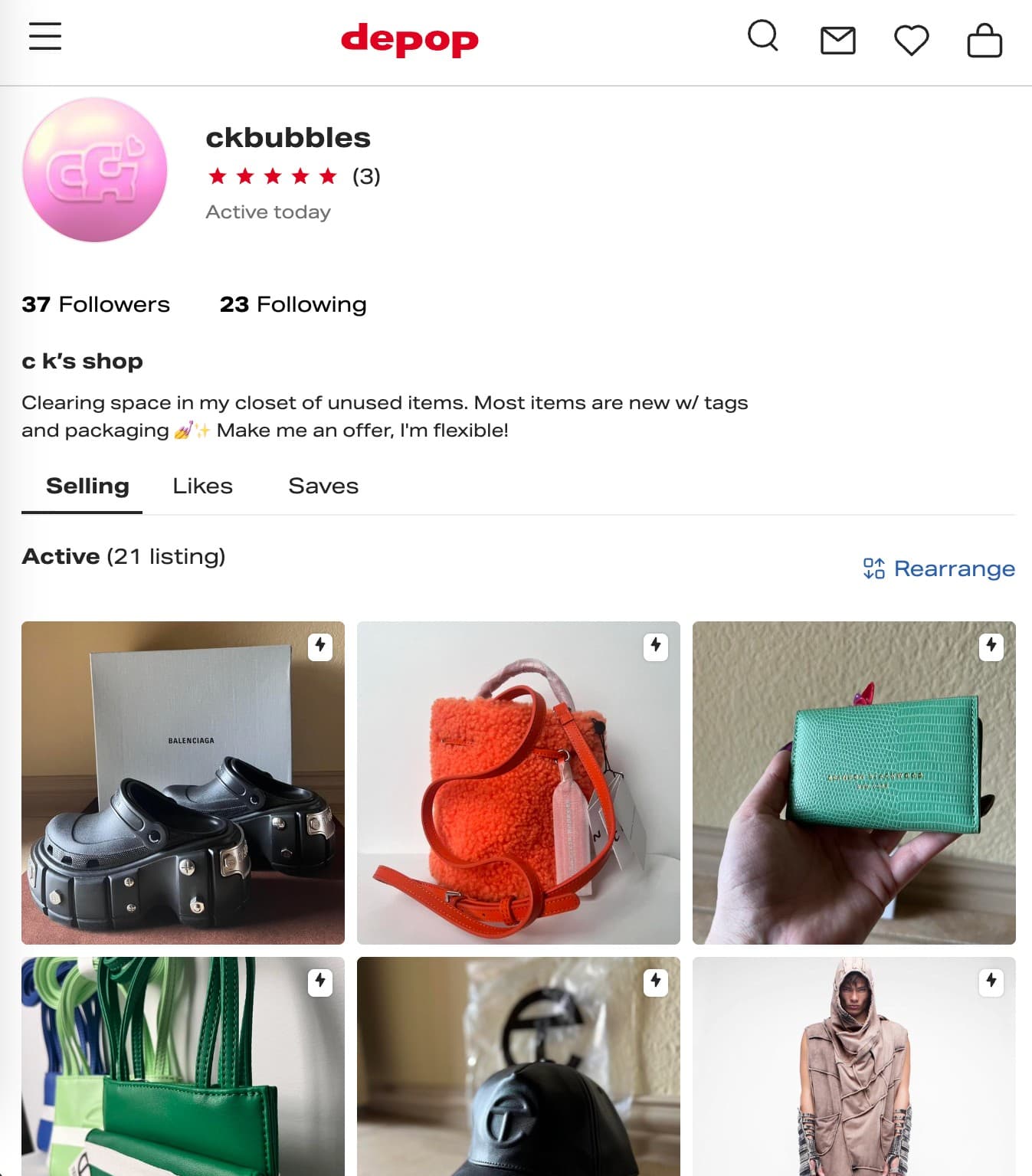Open messages envelope icon
This screenshot has width=1032, height=1176.
(837, 41)
